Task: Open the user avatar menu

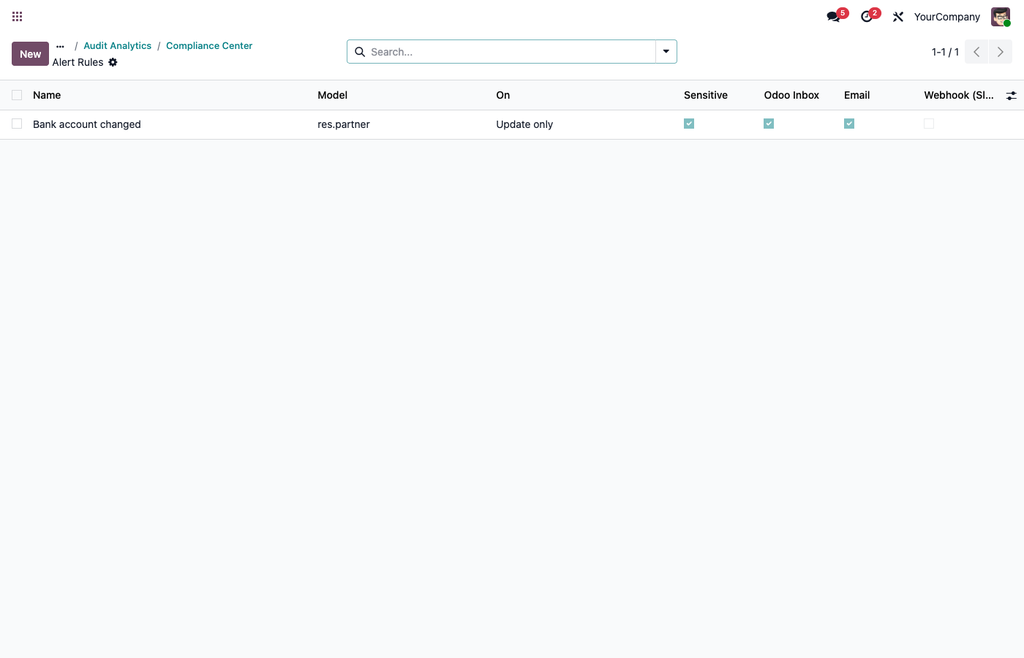Action: tap(1000, 17)
